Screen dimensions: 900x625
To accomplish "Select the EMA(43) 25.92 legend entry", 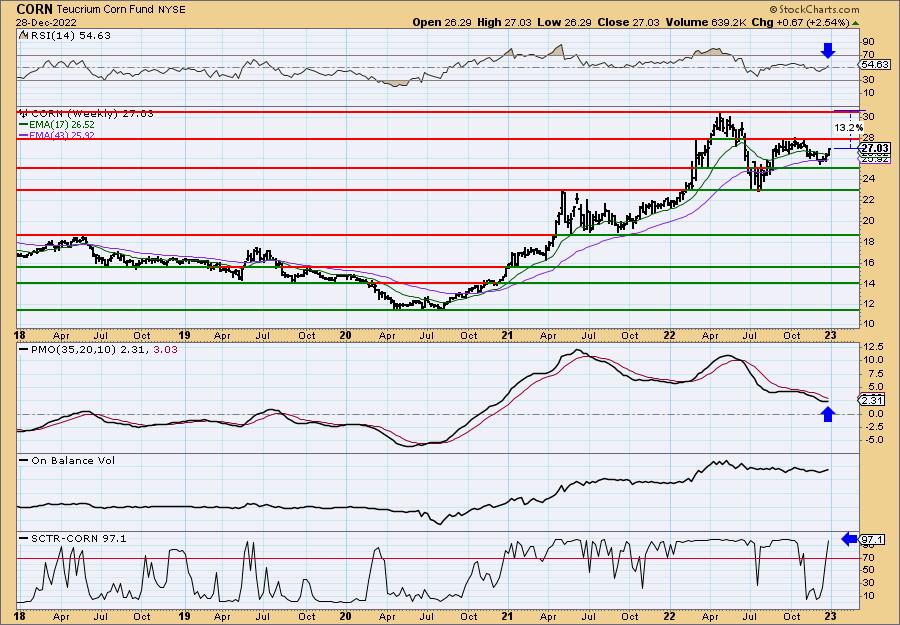I will click(57, 135).
